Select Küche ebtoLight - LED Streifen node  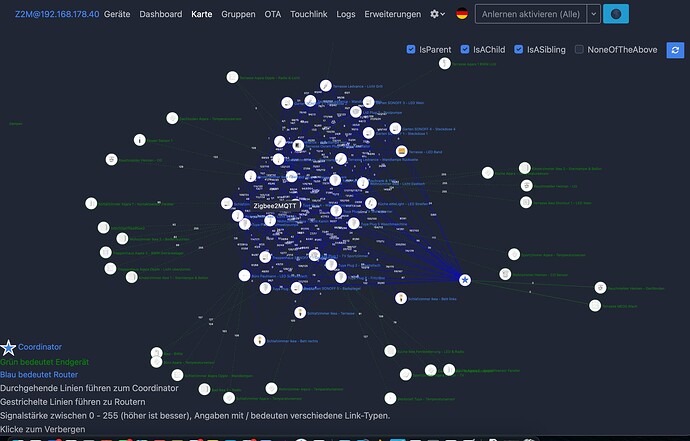click(x=371, y=203)
